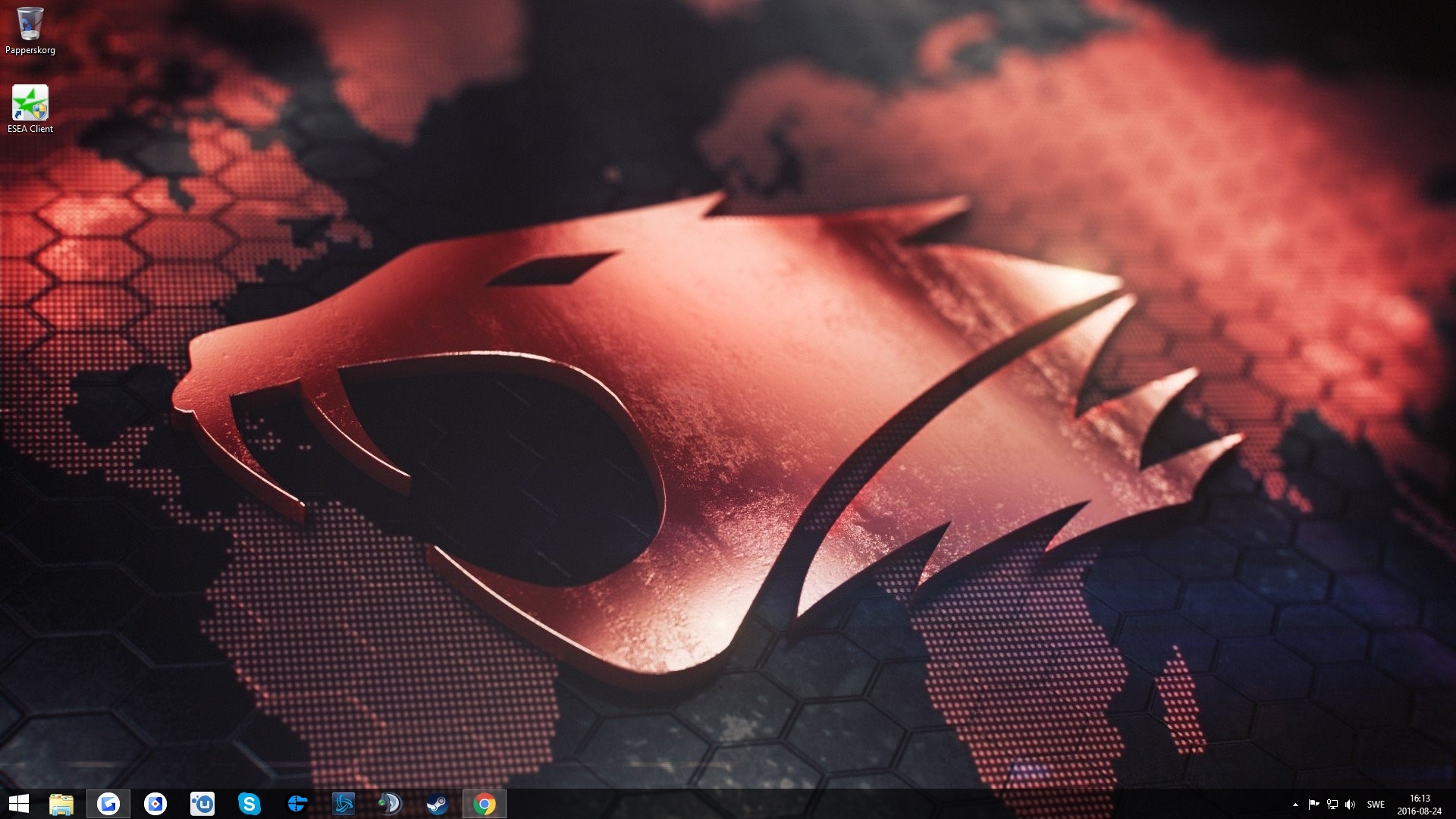Open the volume speaker control
Viewport: 1456px width, 819px height.
1350,805
